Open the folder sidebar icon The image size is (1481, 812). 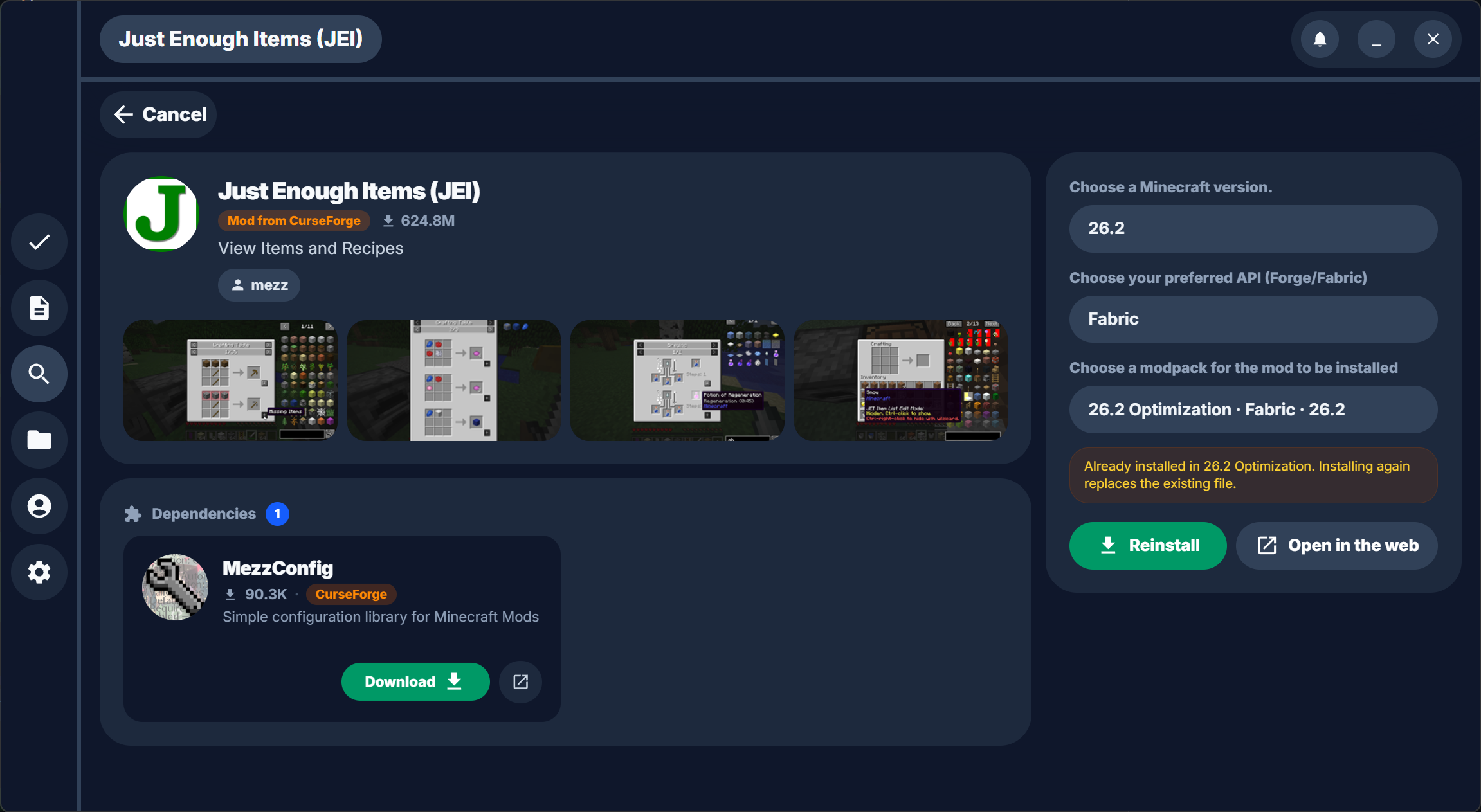tap(39, 440)
